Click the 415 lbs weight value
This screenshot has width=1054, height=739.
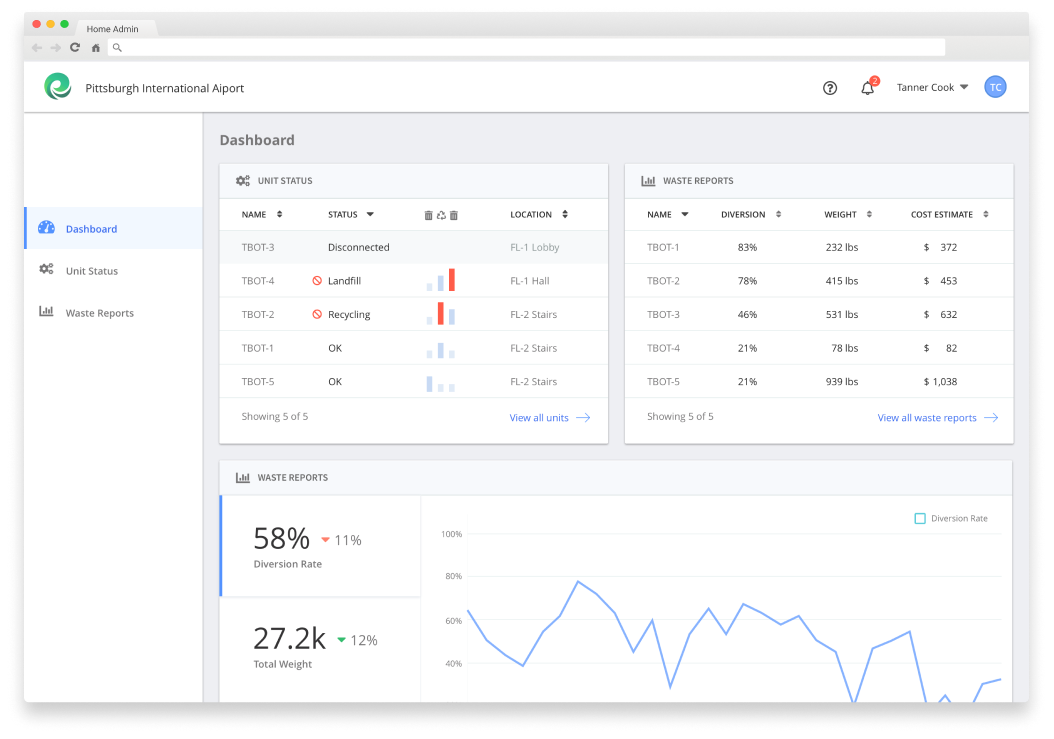point(842,280)
